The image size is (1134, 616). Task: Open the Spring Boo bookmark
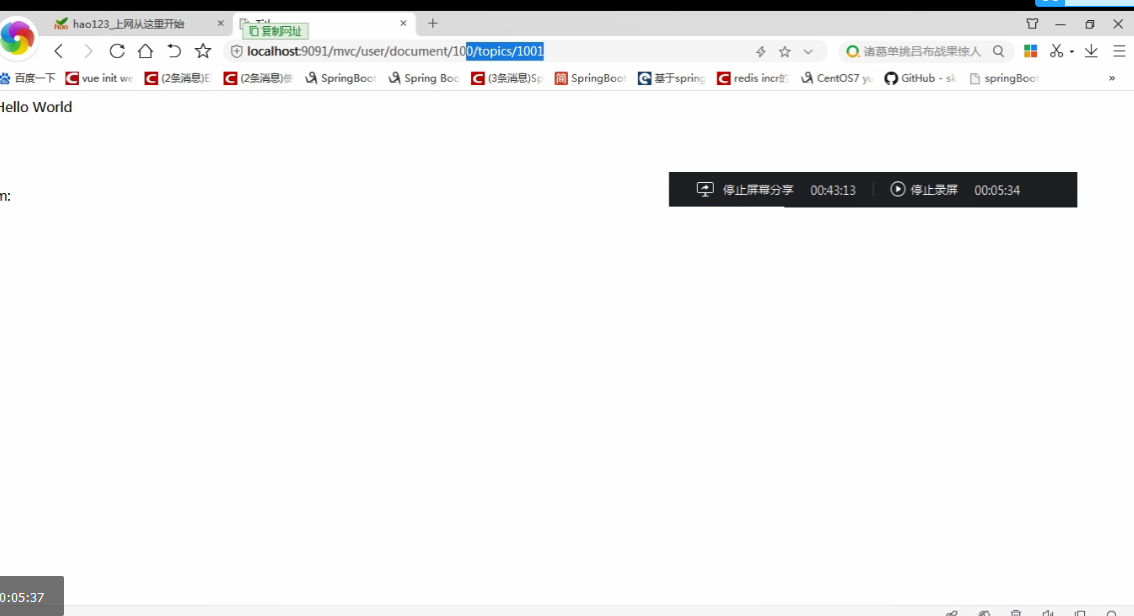[x=424, y=78]
